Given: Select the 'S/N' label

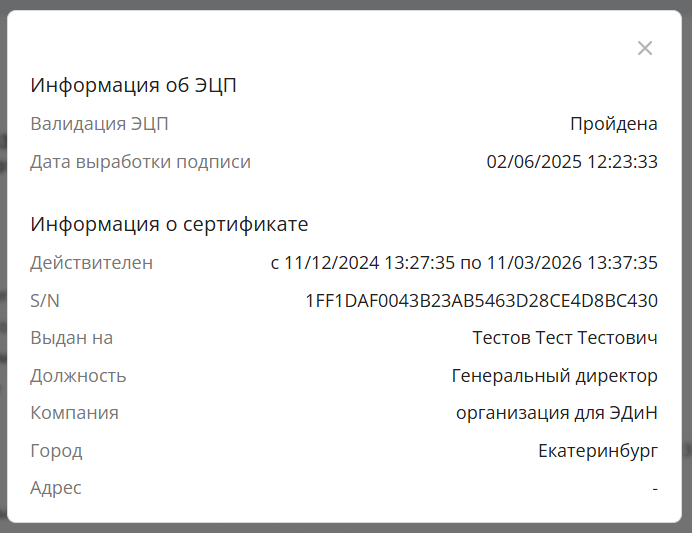Looking at the screenshot, I should 46,301.
